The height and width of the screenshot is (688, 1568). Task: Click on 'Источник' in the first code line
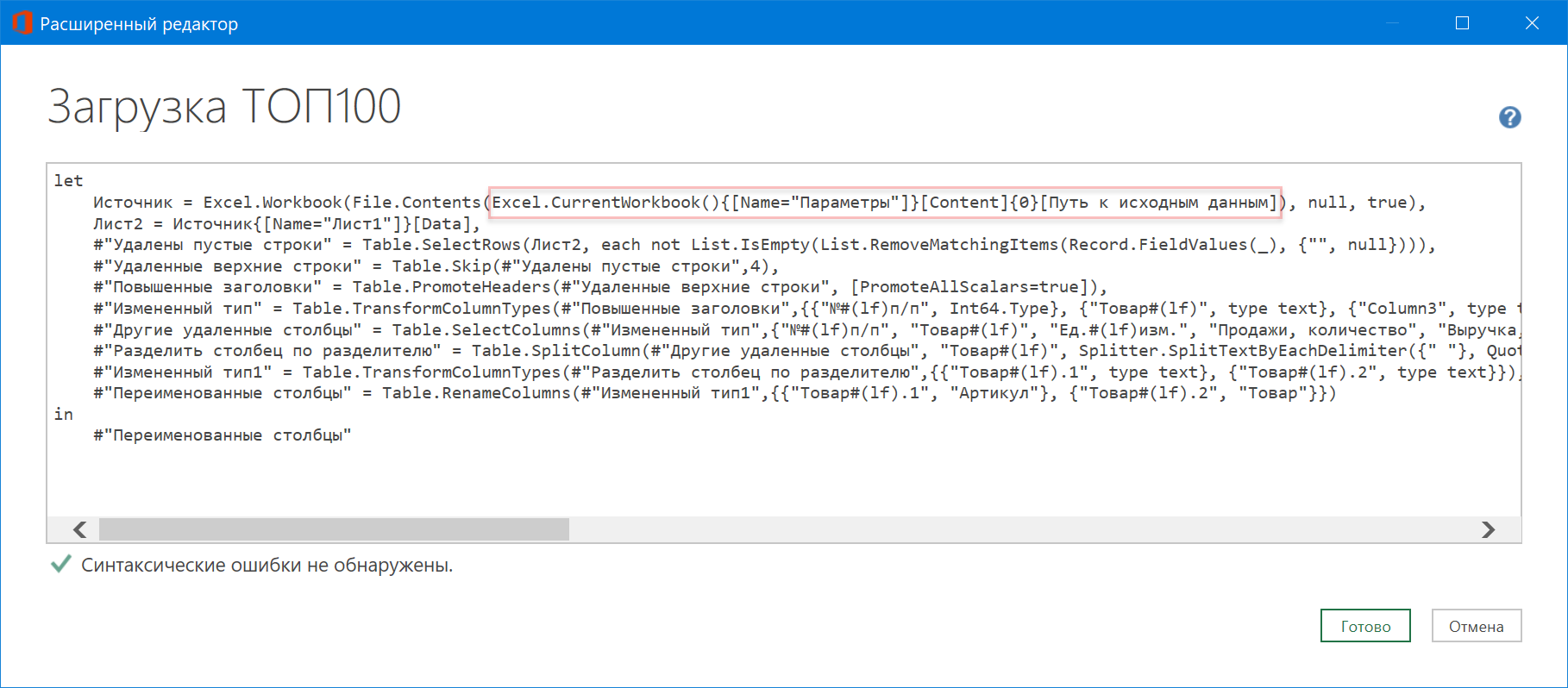133,203
